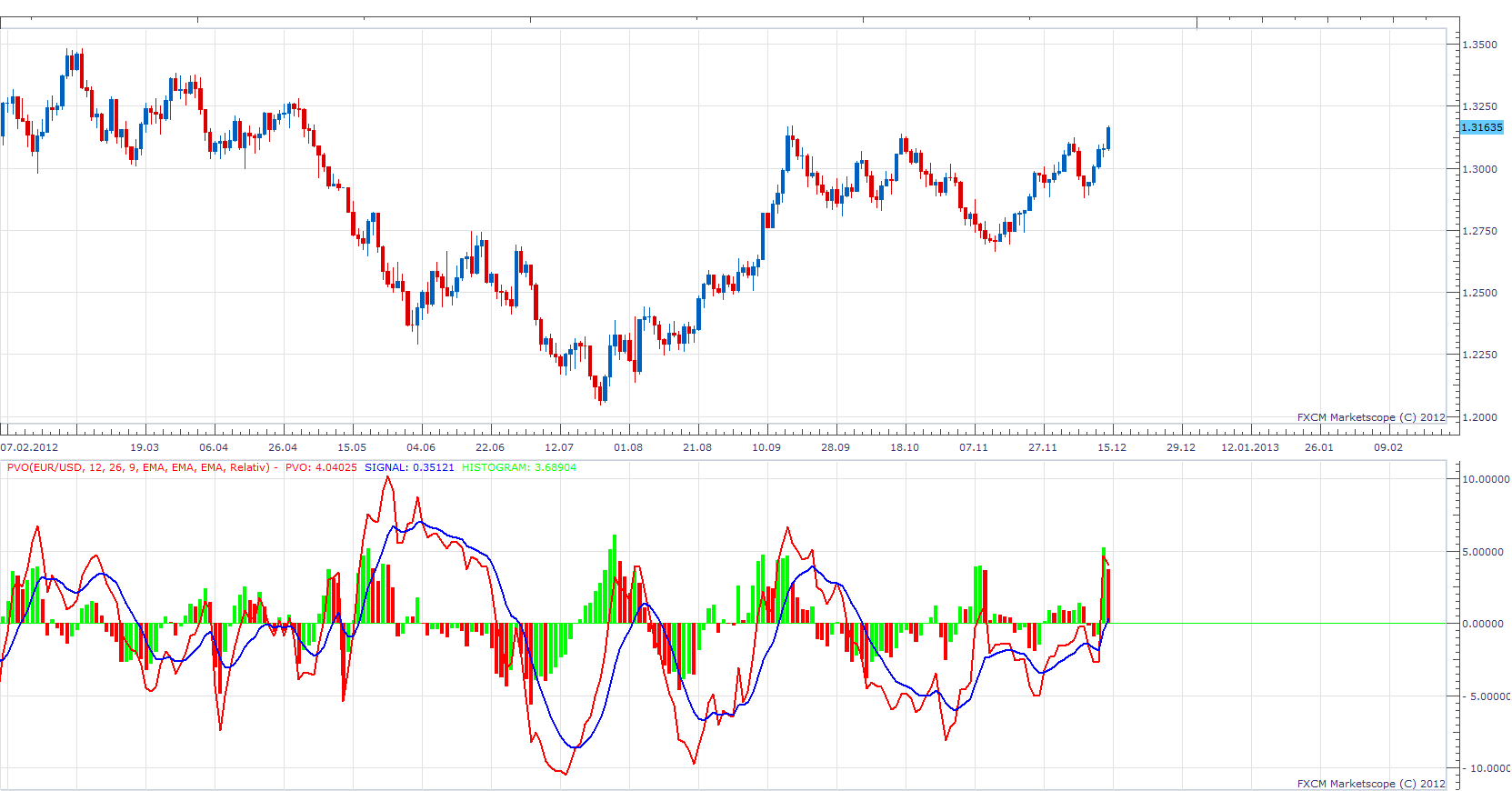Click the 07.02.2012 date label

tap(29, 447)
